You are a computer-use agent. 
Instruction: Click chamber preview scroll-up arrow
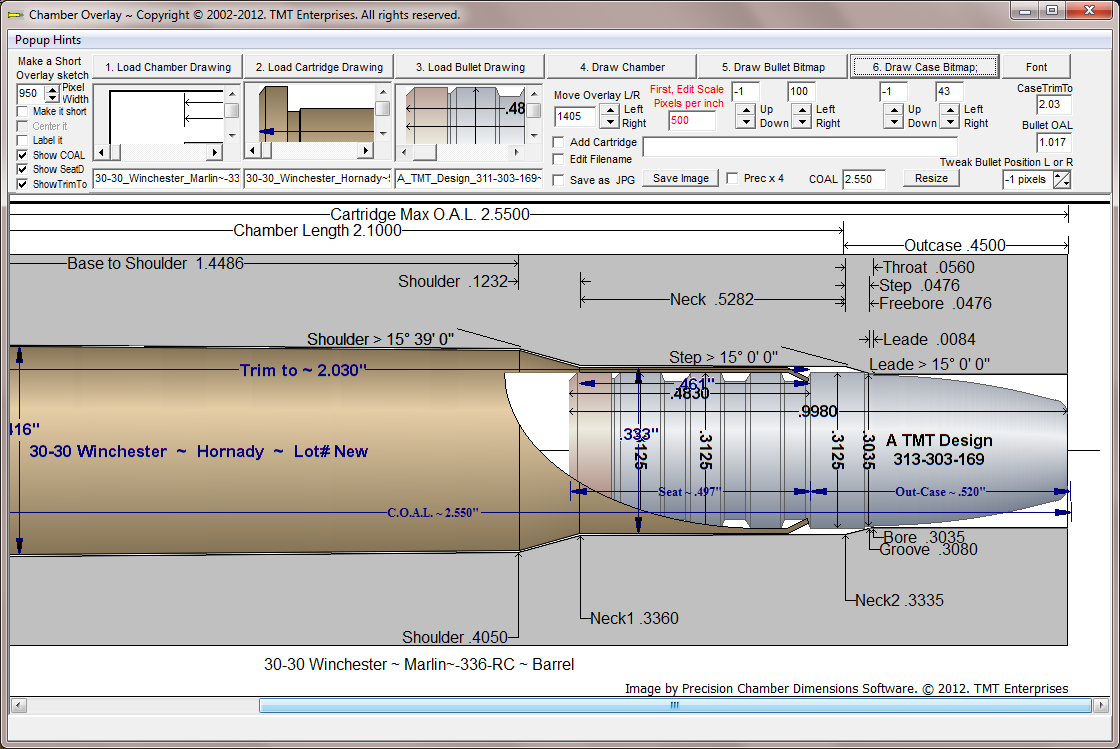click(232, 92)
